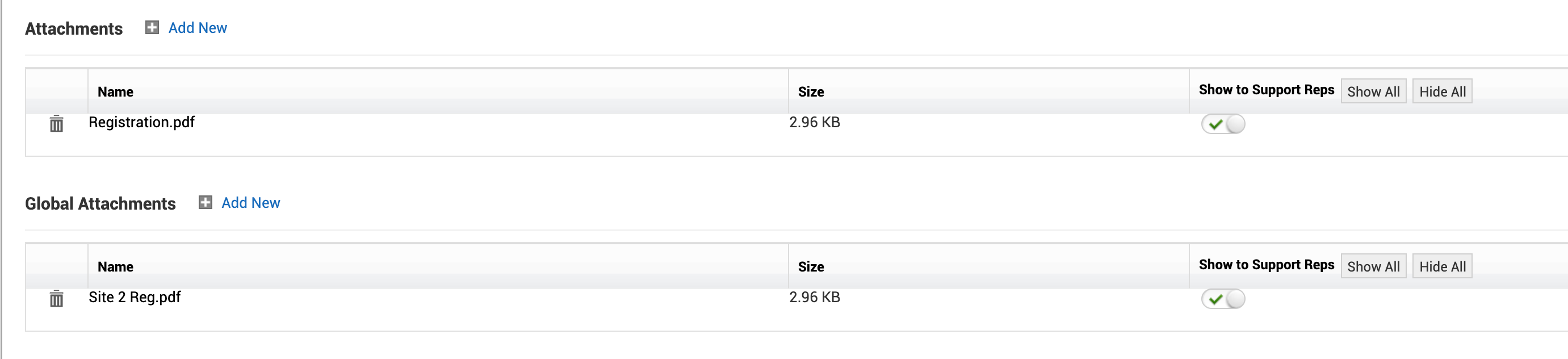
Task: Click Show to Support Reps header in Attachments
Action: tap(1265, 90)
